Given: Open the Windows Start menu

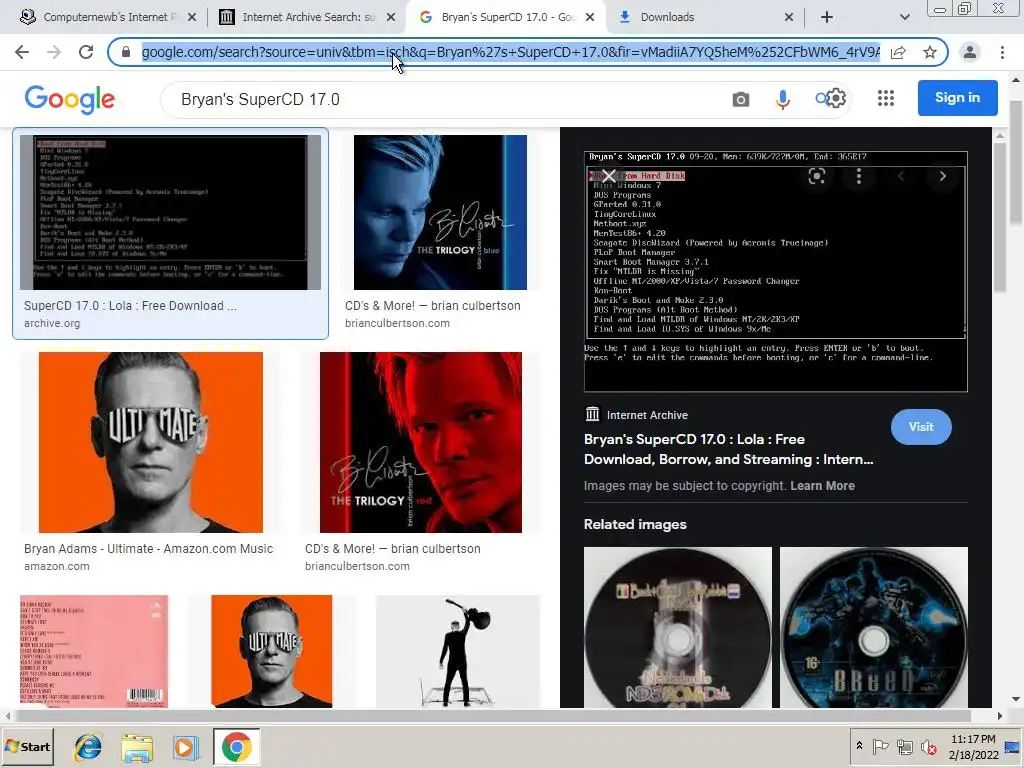Looking at the screenshot, I should [x=27, y=746].
